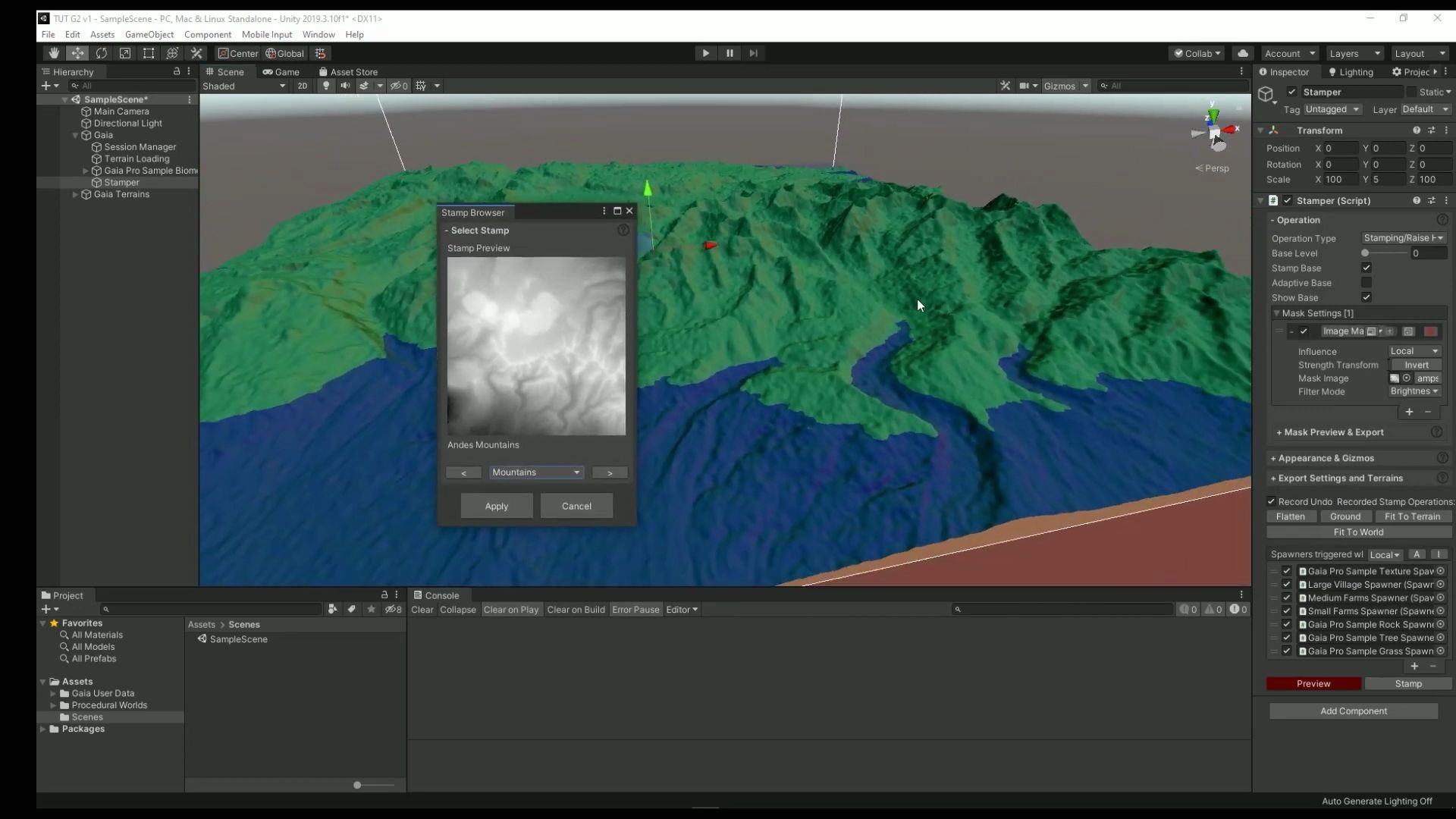Maximize the Stamp Browser window
Screen dimensions: 1456x819
pos(617,212)
